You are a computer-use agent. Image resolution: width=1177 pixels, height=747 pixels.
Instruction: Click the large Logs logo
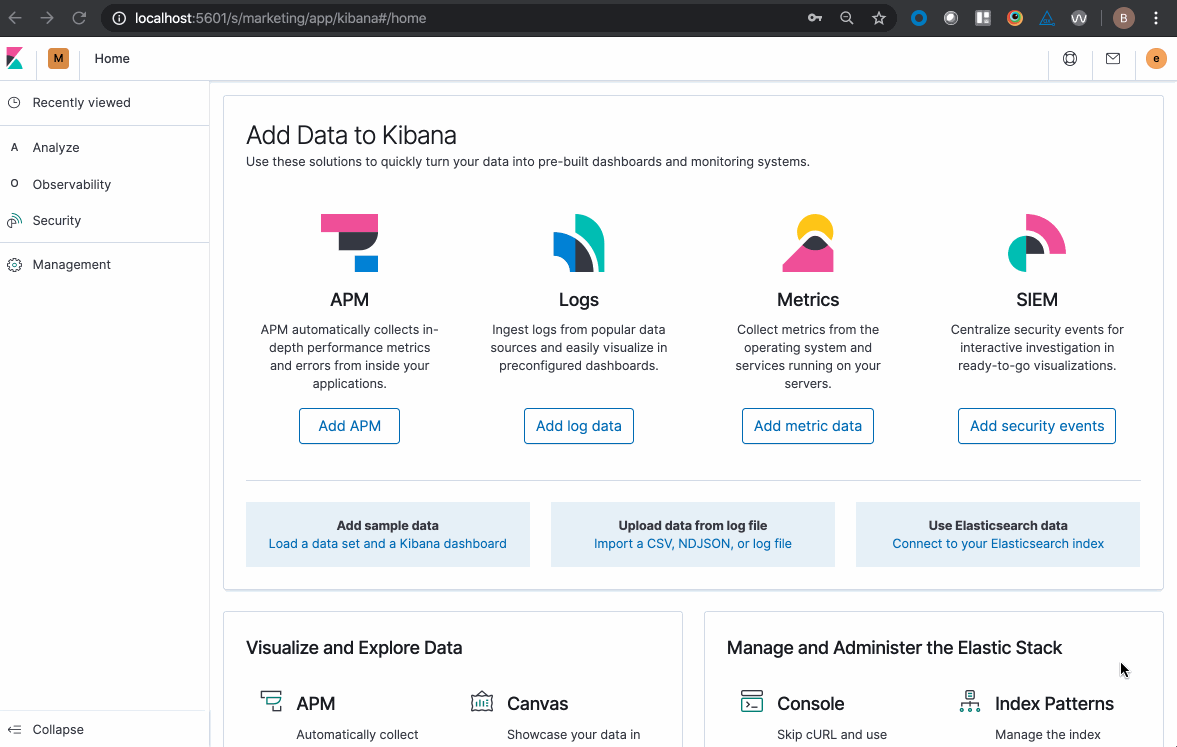579,242
